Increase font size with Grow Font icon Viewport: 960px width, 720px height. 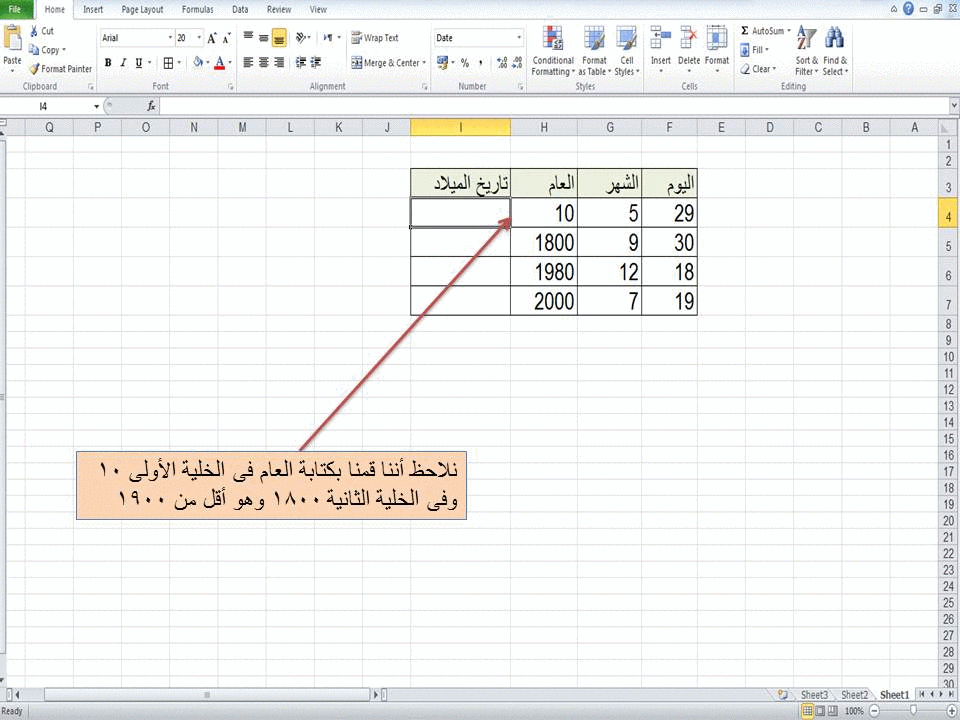[x=212, y=38]
